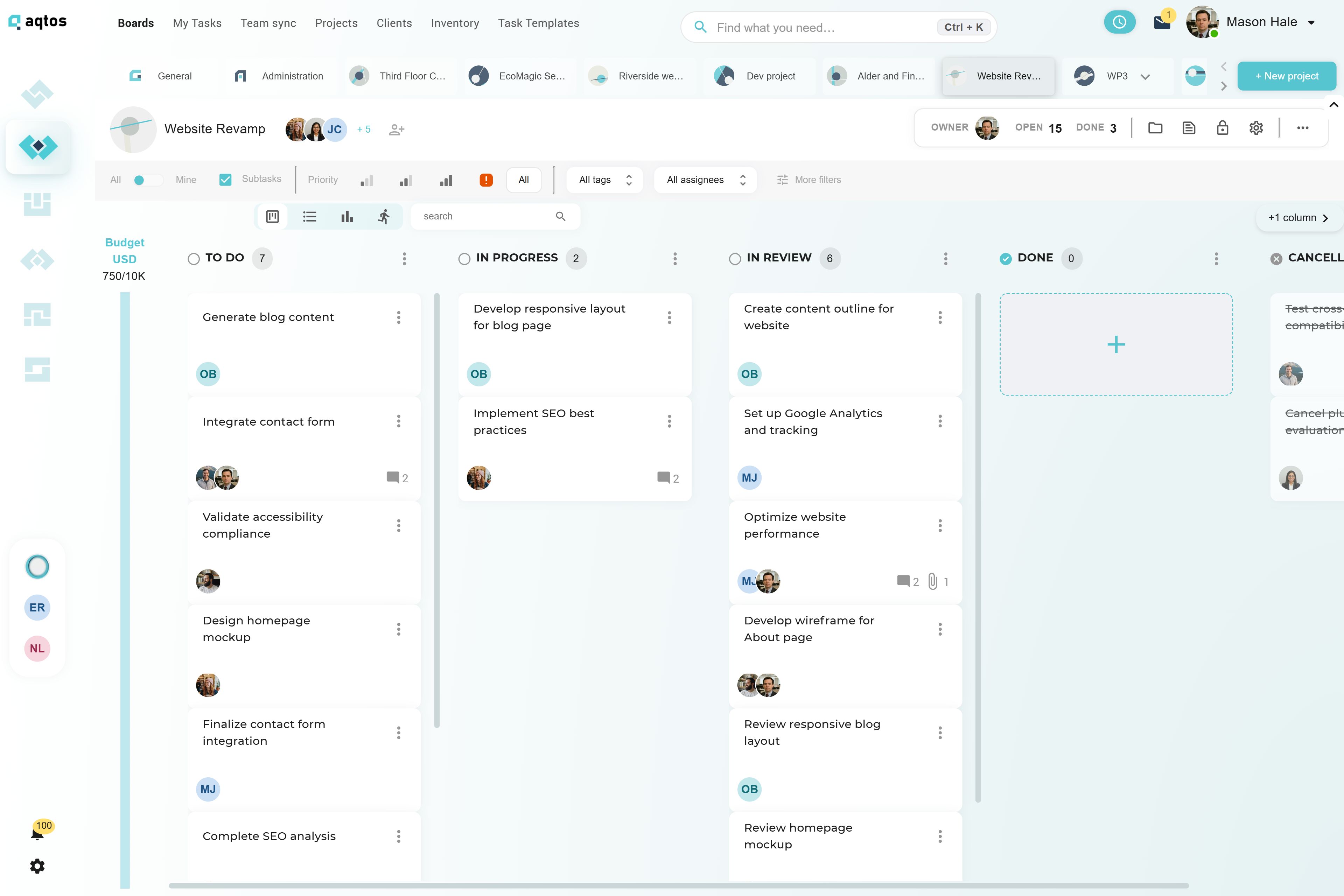The width and height of the screenshot is (1344, 896).
Task: Switch to chart view
Action: point(347,217)
